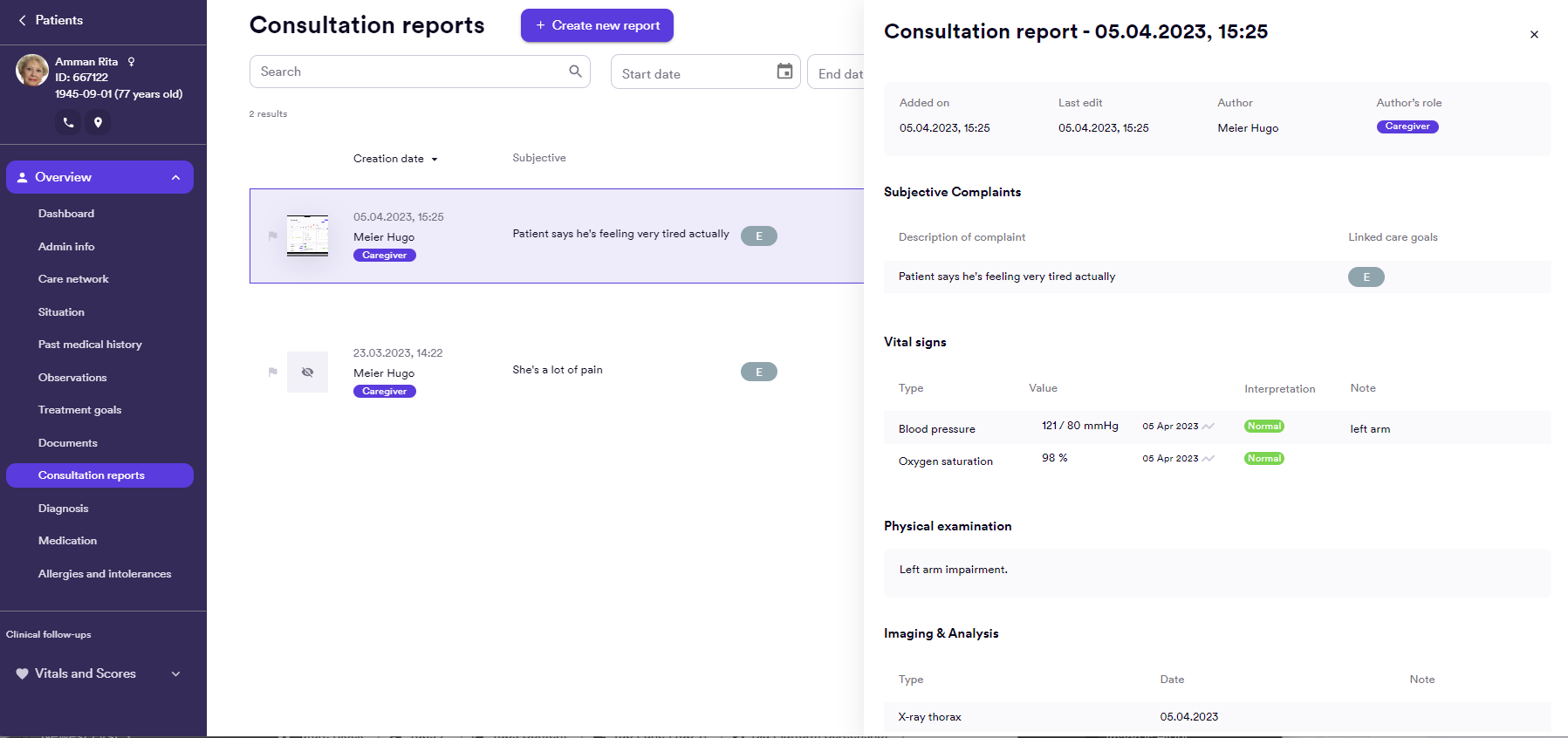Toggle the flag on the 05.04.2023 report

(x=273, y=236)
